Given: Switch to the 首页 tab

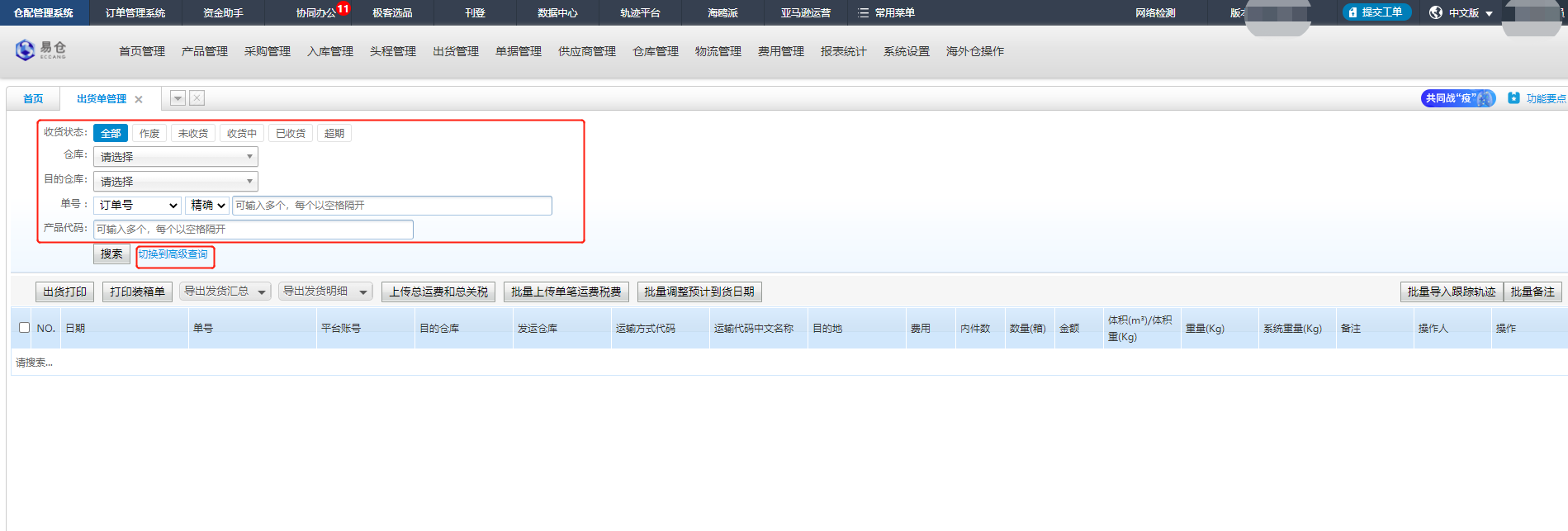Looking at the screenshot, I should click(x=33, y=99).
